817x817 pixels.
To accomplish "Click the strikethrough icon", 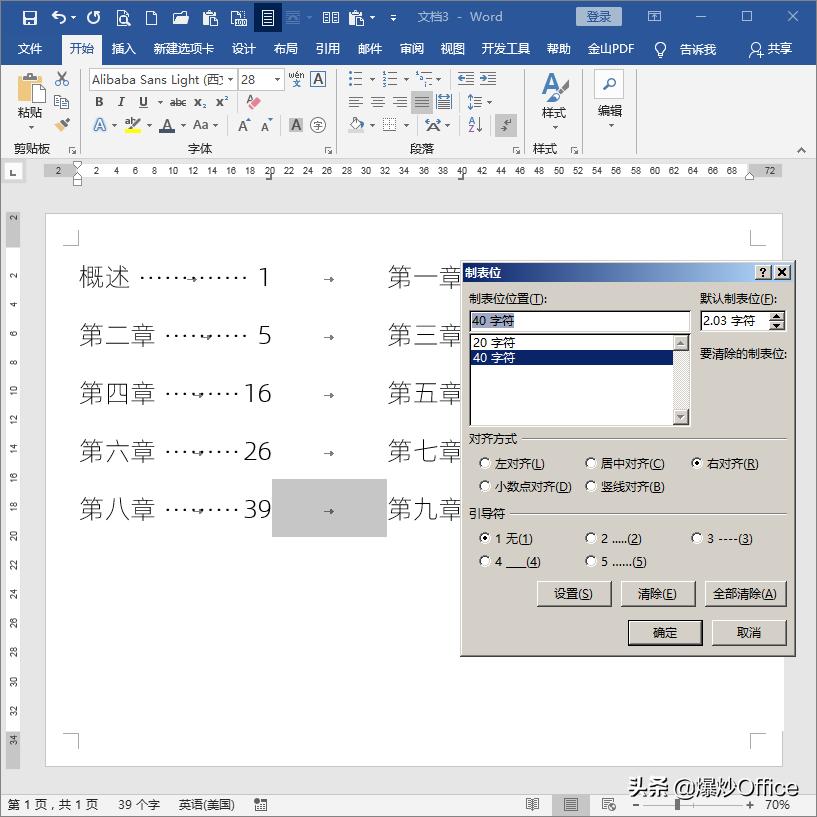I will coord(177,101).
